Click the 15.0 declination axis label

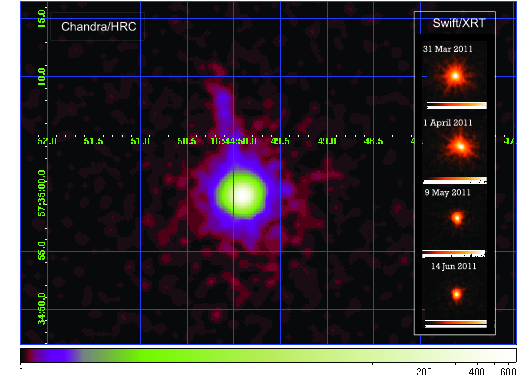(x=41, y=19)
